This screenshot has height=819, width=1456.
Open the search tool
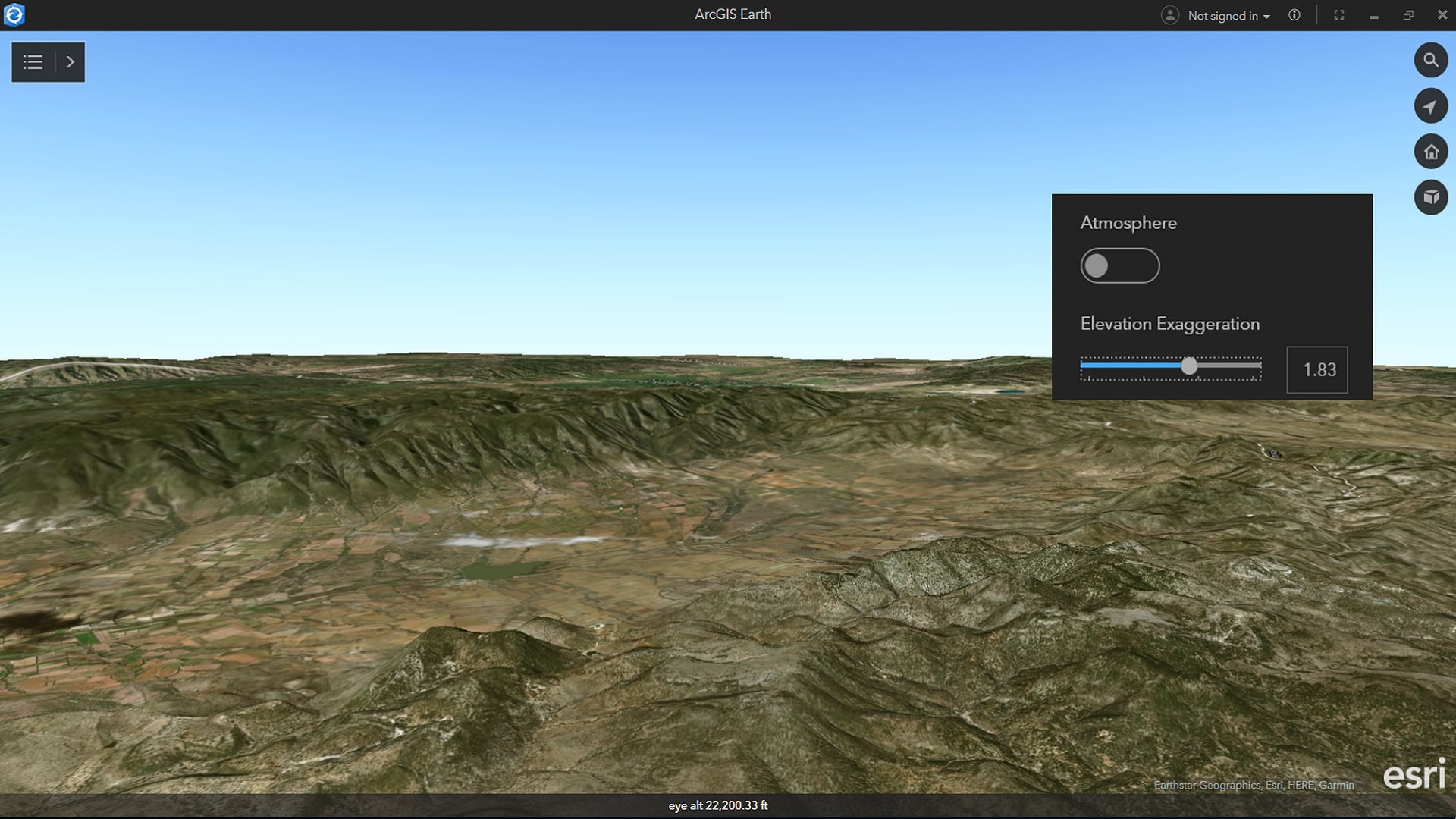pos(1431,60)
